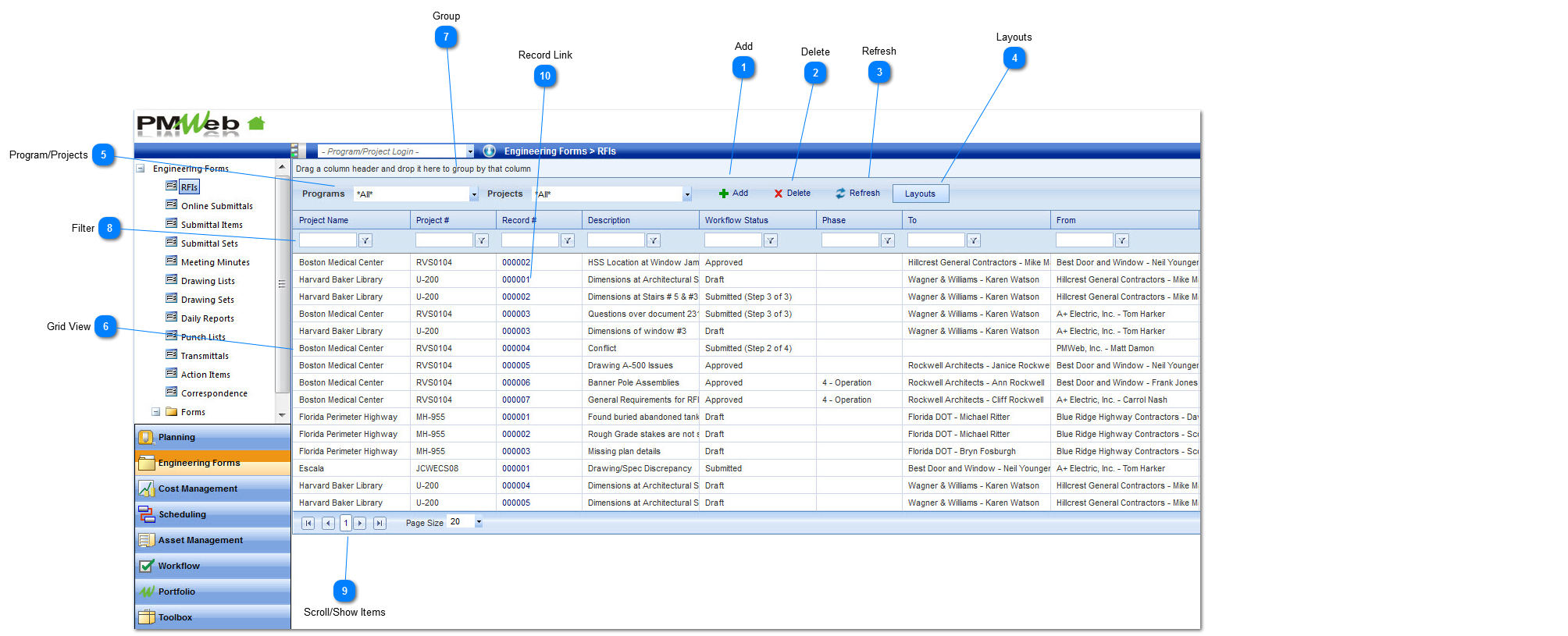Open the Scheduling module tab
The height and width of the screenshot is (636, 1568).
tap(212, 514)
